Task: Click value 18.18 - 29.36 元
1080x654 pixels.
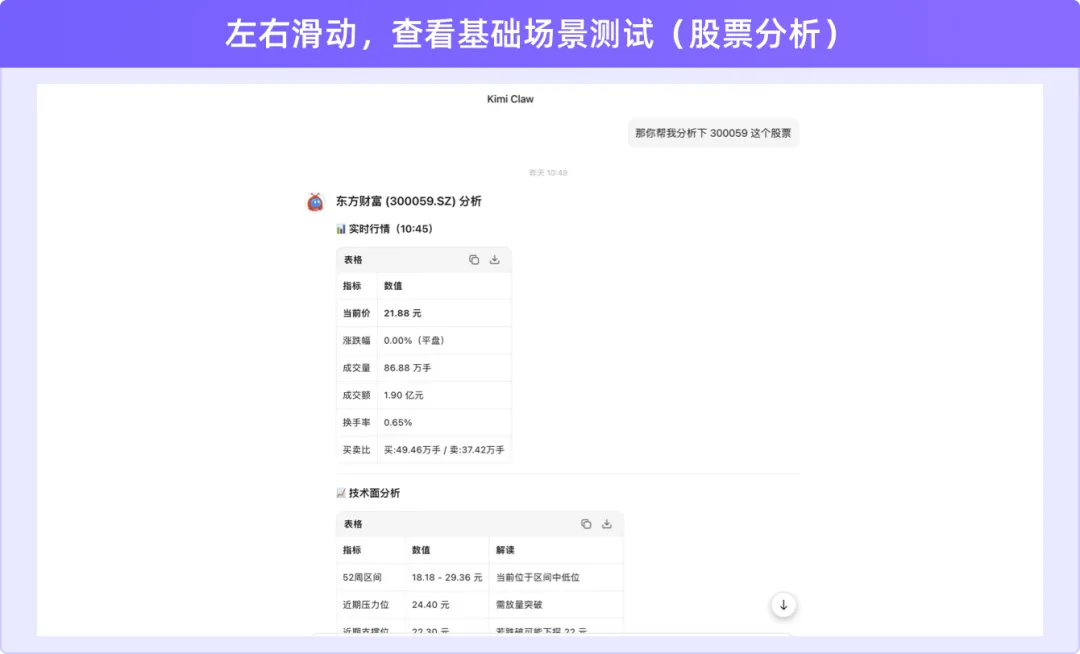Action: coord(447,578)
